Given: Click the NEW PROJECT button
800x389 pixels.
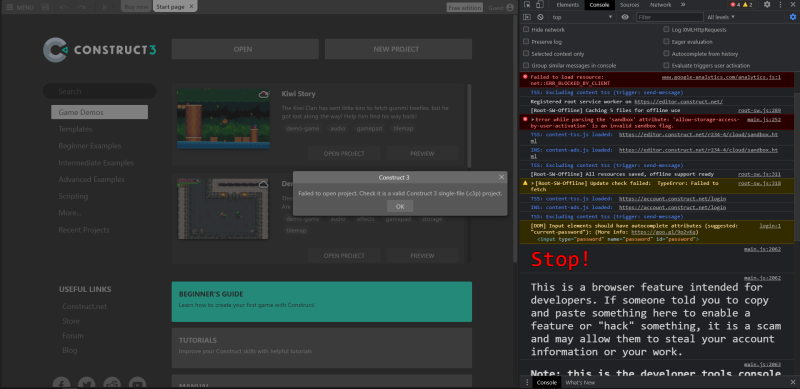Looking at the screenshot, I should (398, 49).
